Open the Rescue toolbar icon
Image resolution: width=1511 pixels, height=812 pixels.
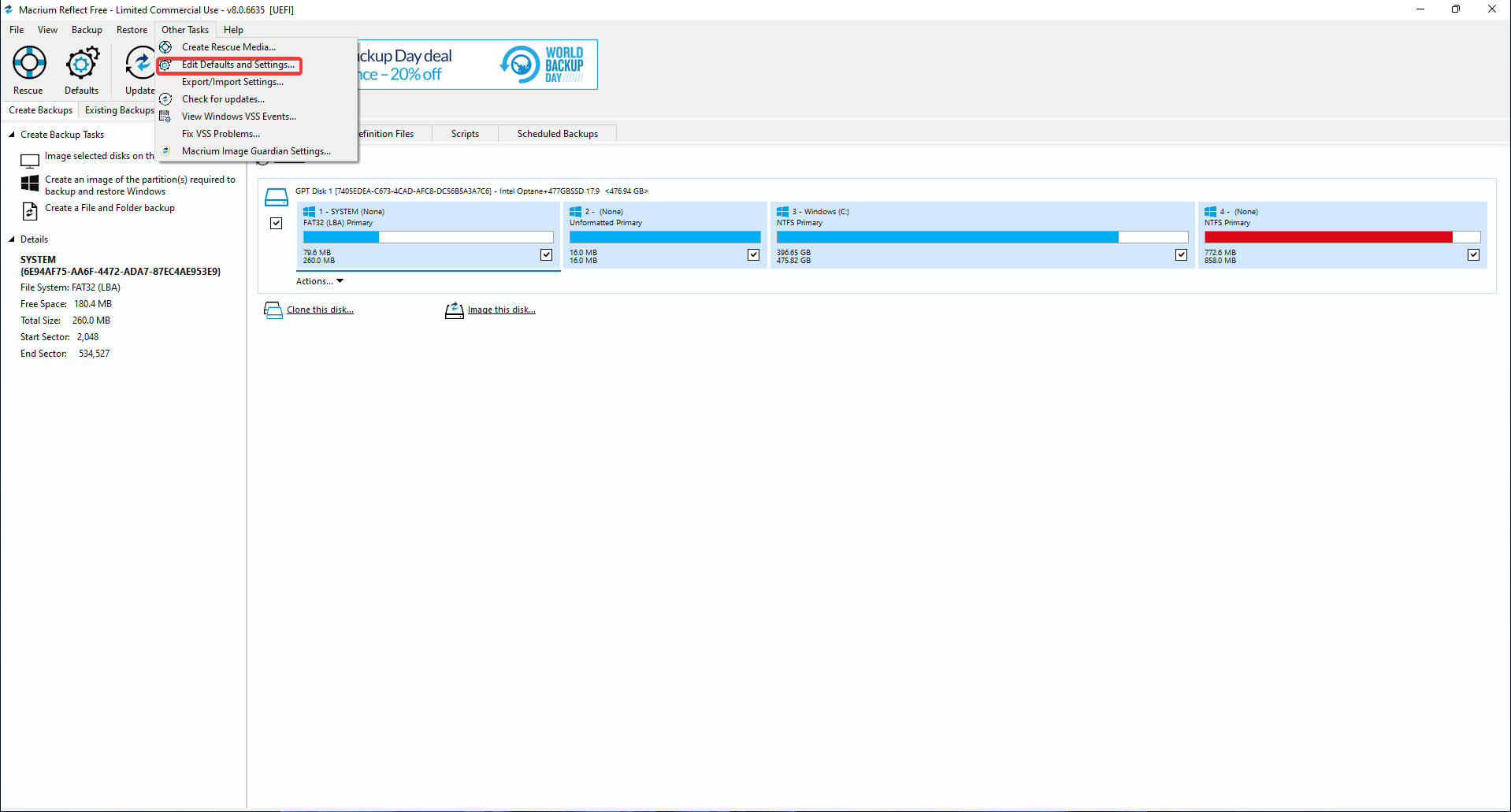coord(29,63)
